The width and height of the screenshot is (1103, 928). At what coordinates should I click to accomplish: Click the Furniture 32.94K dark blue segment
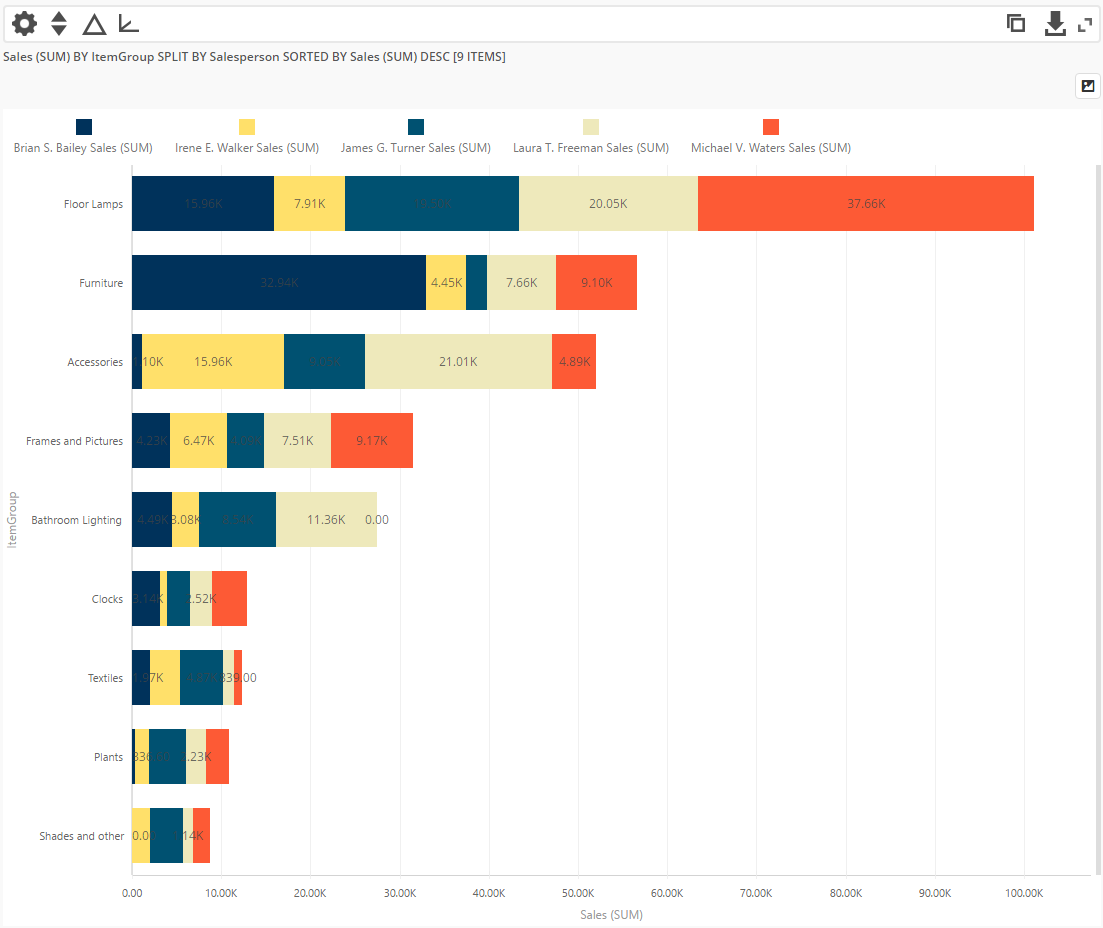(x=278, y=283)
